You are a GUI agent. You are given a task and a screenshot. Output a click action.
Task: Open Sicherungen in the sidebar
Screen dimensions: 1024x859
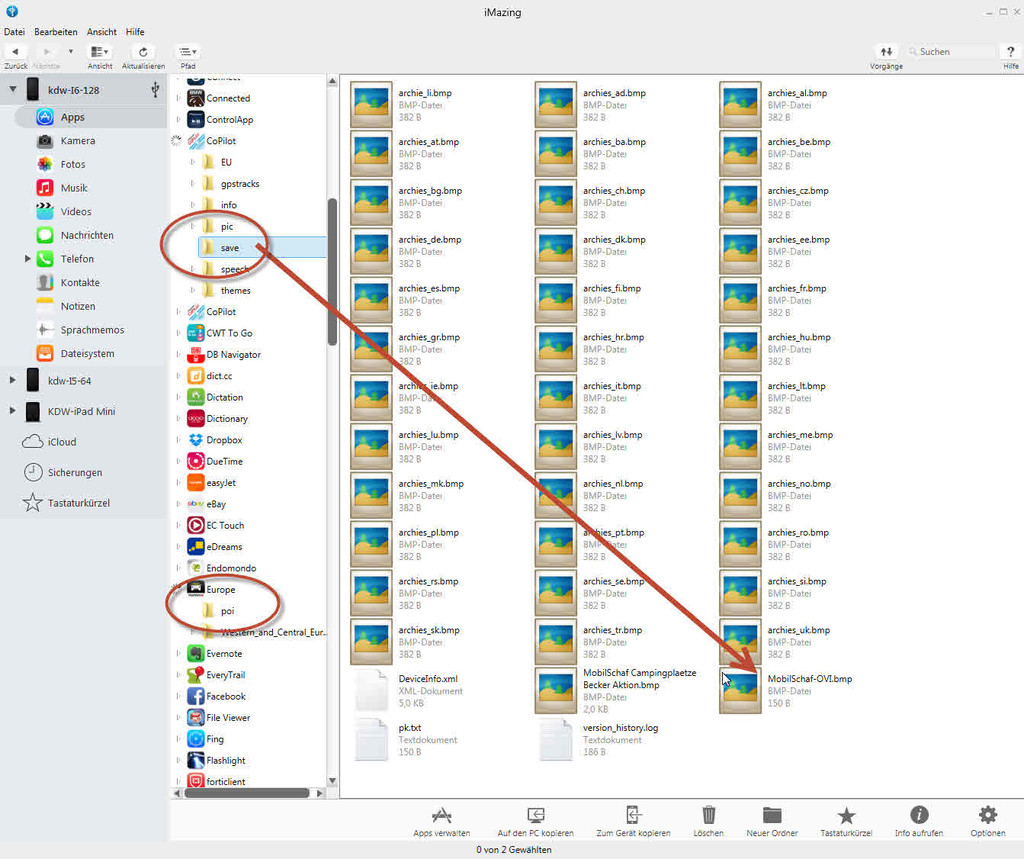75,472
